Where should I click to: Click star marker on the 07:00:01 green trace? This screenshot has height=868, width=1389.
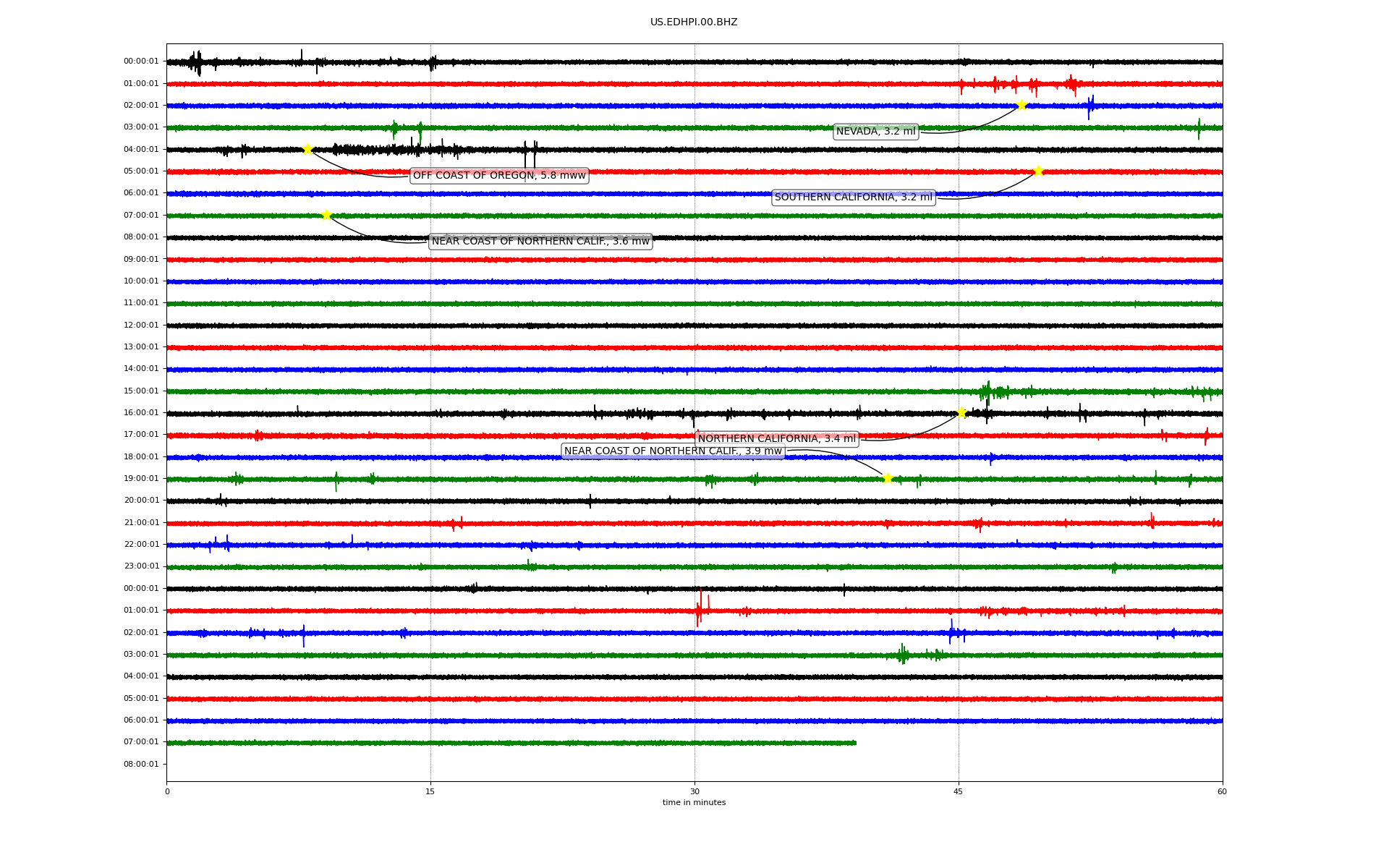tap(326, 215)
